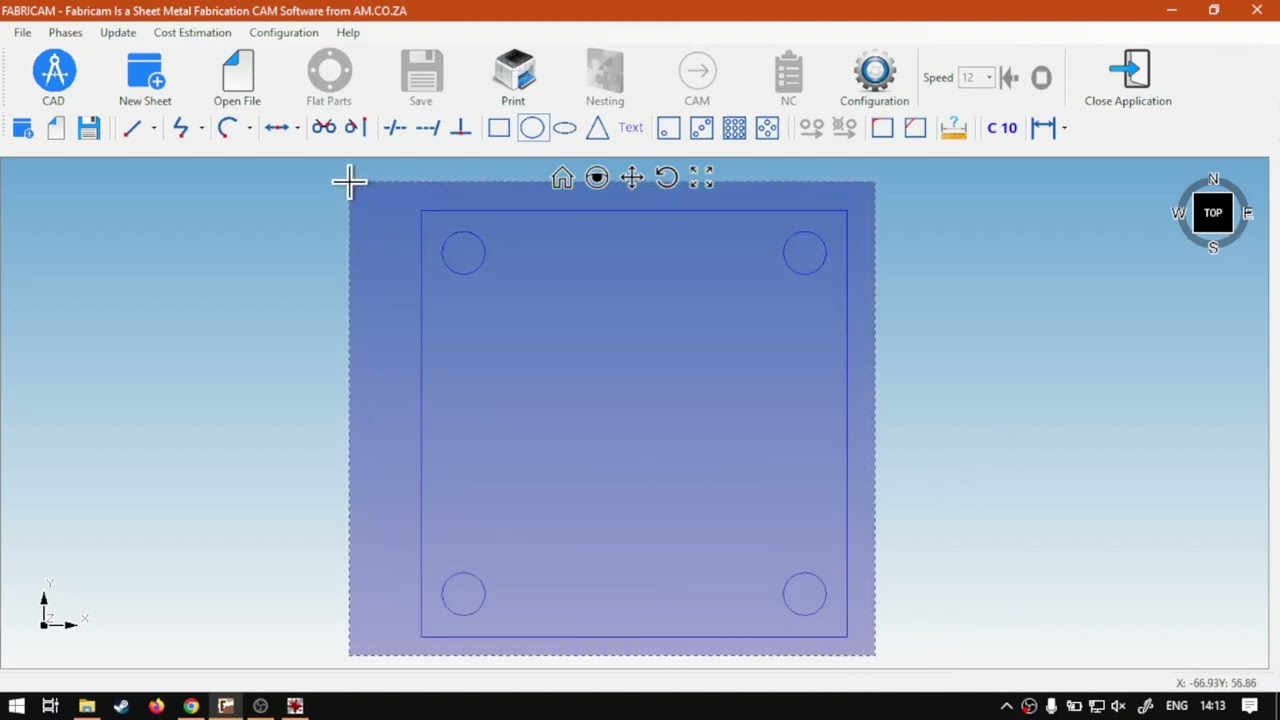Expand the Polyline tool dropdown arrow
The width and height of the screenshot is (1280, 720).
coord(201,128)
